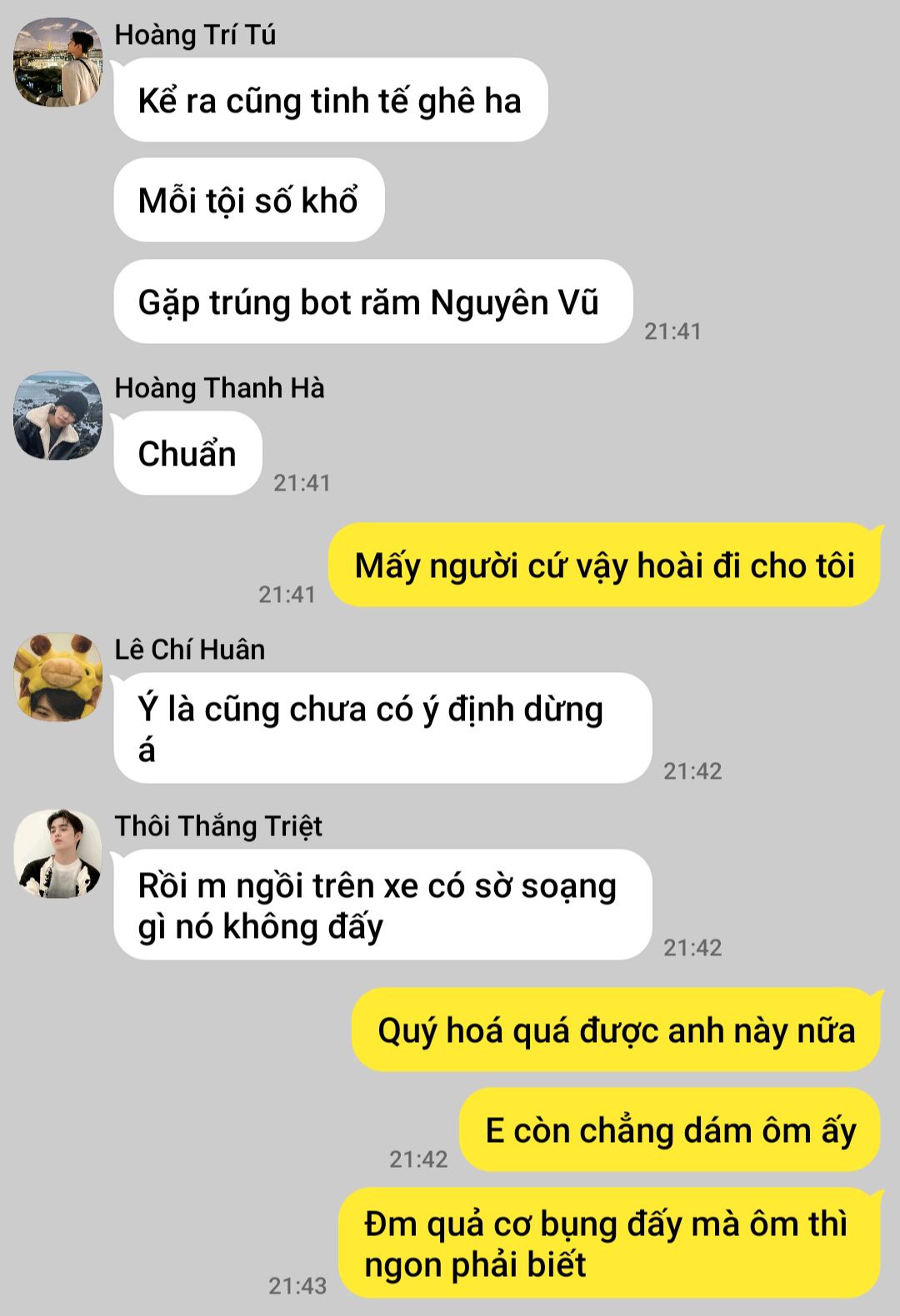Click the sender name Thôi Thắng Triệt
The height and width of the screenshot is (1316, 900).
click(218, 826)
